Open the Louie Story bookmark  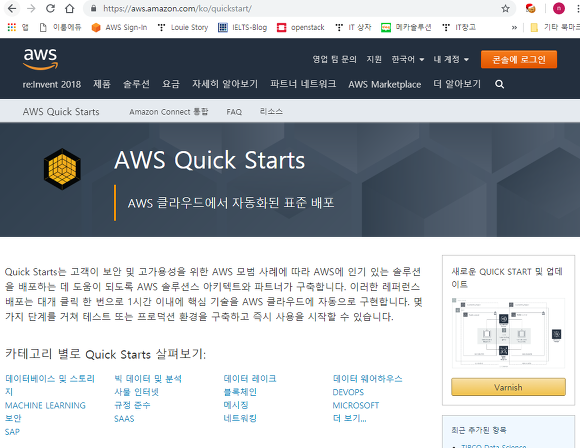(x=183, y=27)
